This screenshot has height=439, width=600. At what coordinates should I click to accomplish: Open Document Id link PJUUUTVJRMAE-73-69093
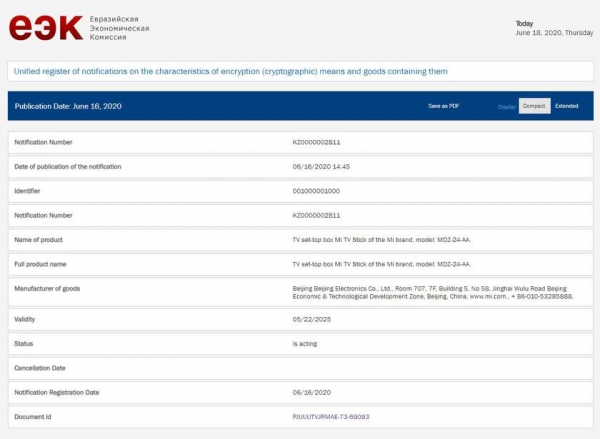click(331, 417)
